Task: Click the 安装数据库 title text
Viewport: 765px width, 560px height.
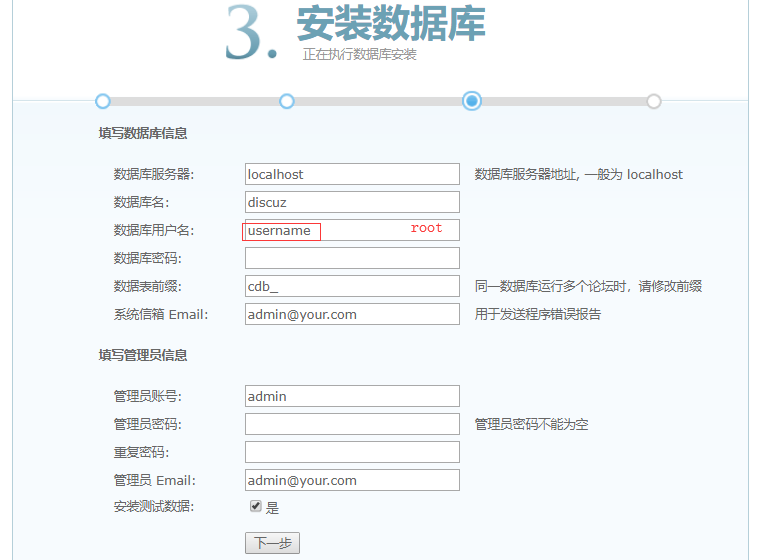Action: [391, 23]
